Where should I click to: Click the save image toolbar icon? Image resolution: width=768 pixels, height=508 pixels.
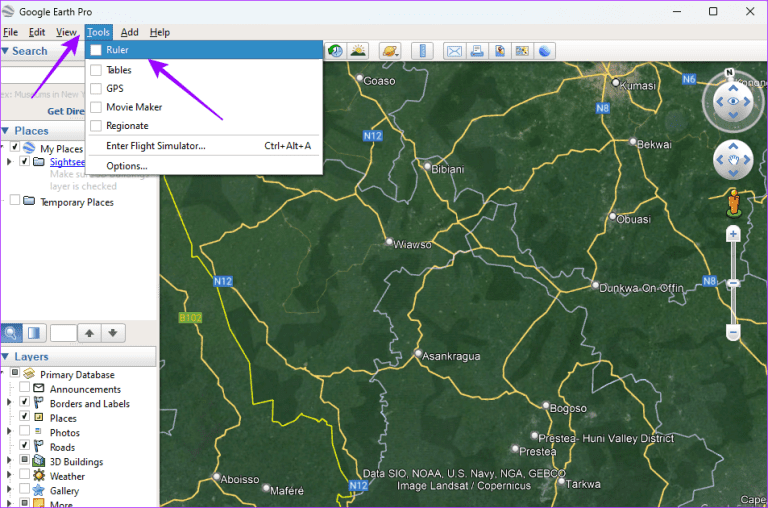point(500,51)
